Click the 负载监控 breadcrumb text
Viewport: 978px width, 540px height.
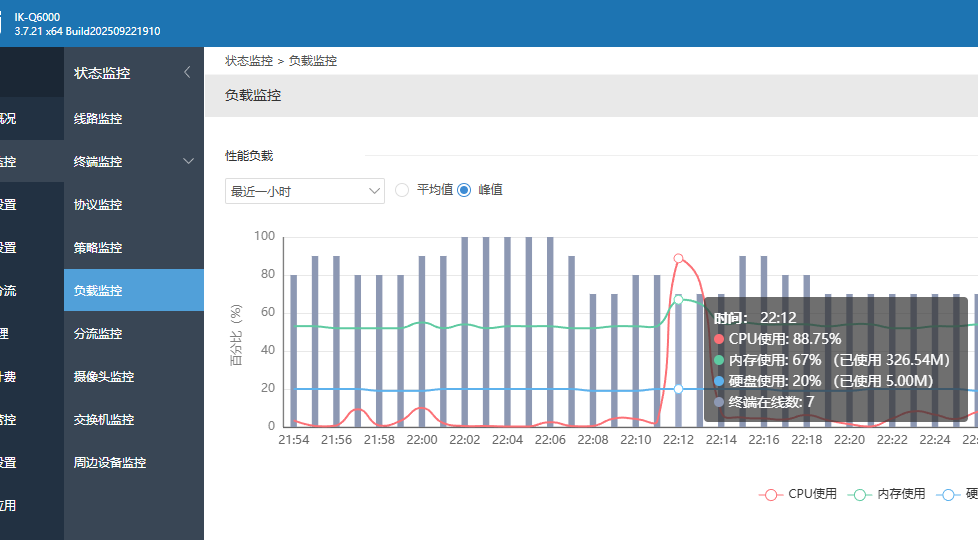(312, 60)
